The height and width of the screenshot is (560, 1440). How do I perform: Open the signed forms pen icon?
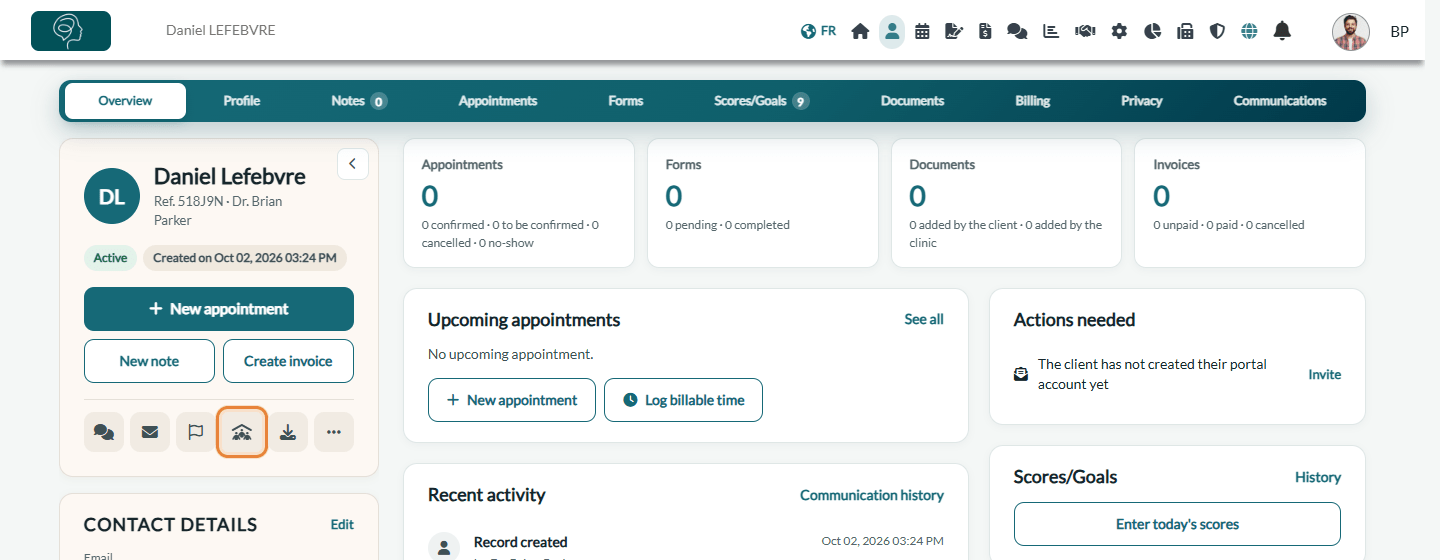click(954, 31)
